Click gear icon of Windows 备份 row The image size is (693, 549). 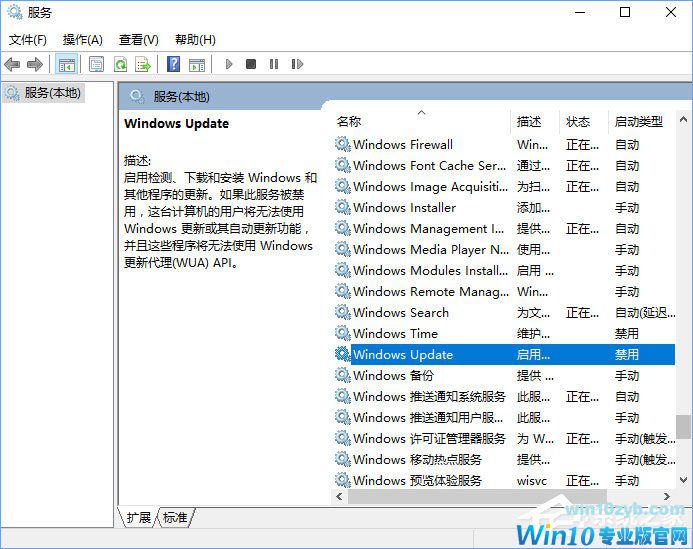343,375
